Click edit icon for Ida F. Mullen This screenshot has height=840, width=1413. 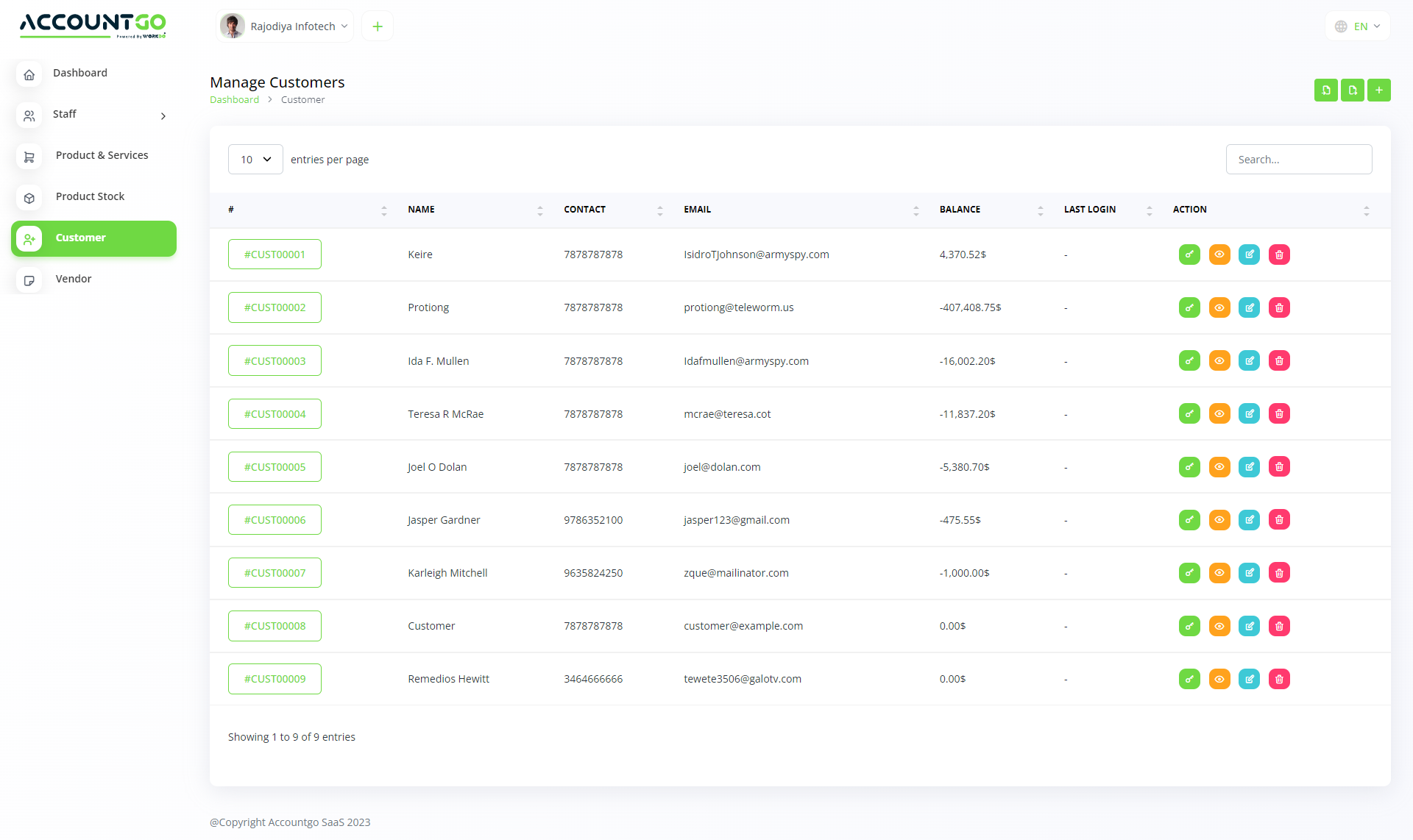click(x=1249, y=360)
